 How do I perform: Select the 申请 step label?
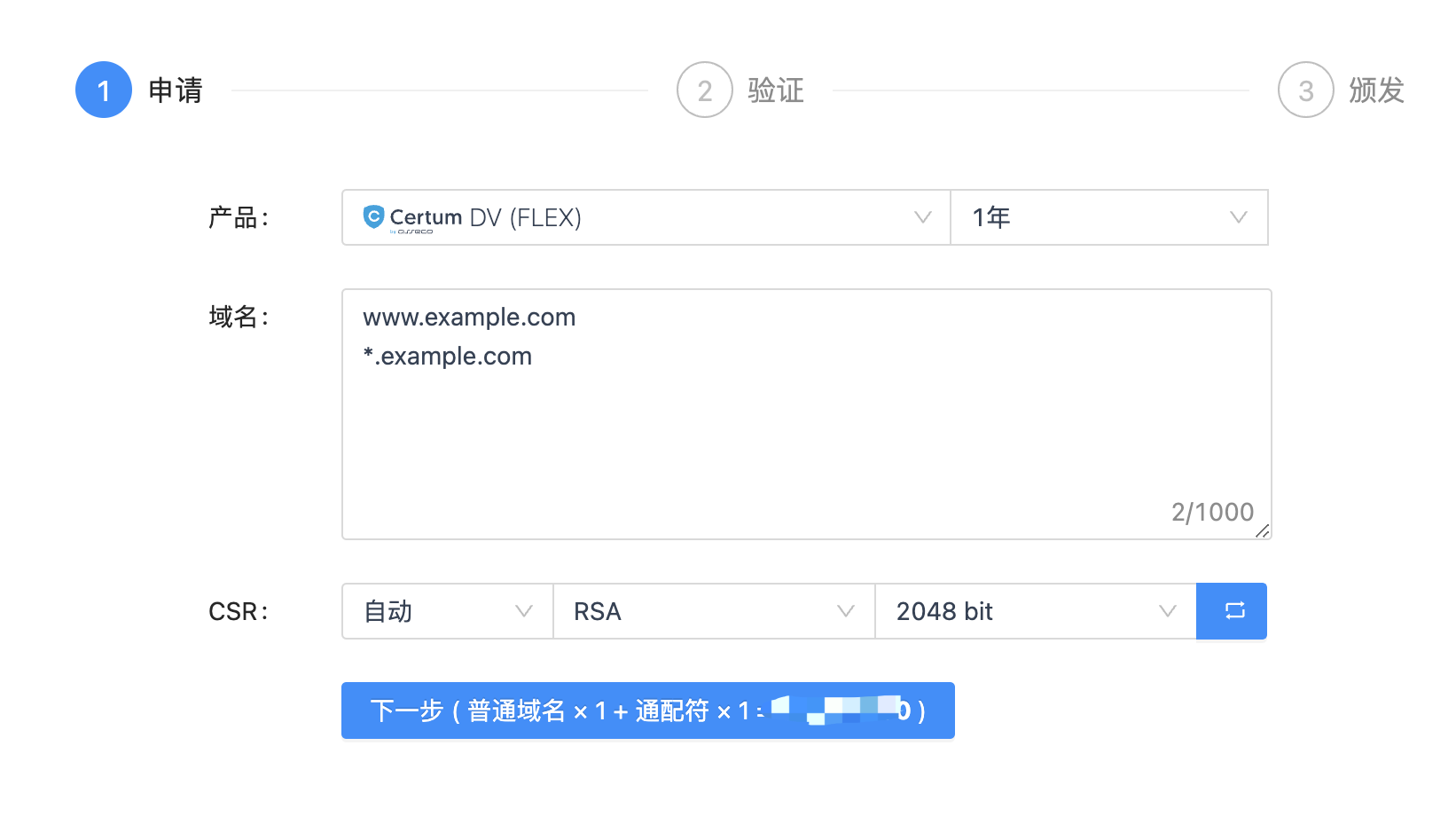176,90
